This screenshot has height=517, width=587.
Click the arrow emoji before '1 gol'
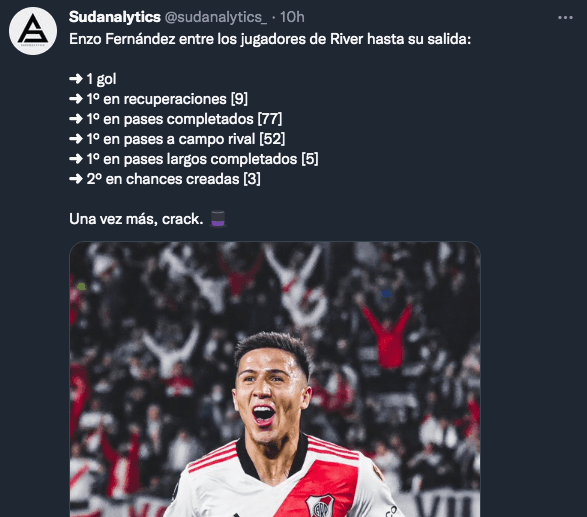click(x=76, y=79)
